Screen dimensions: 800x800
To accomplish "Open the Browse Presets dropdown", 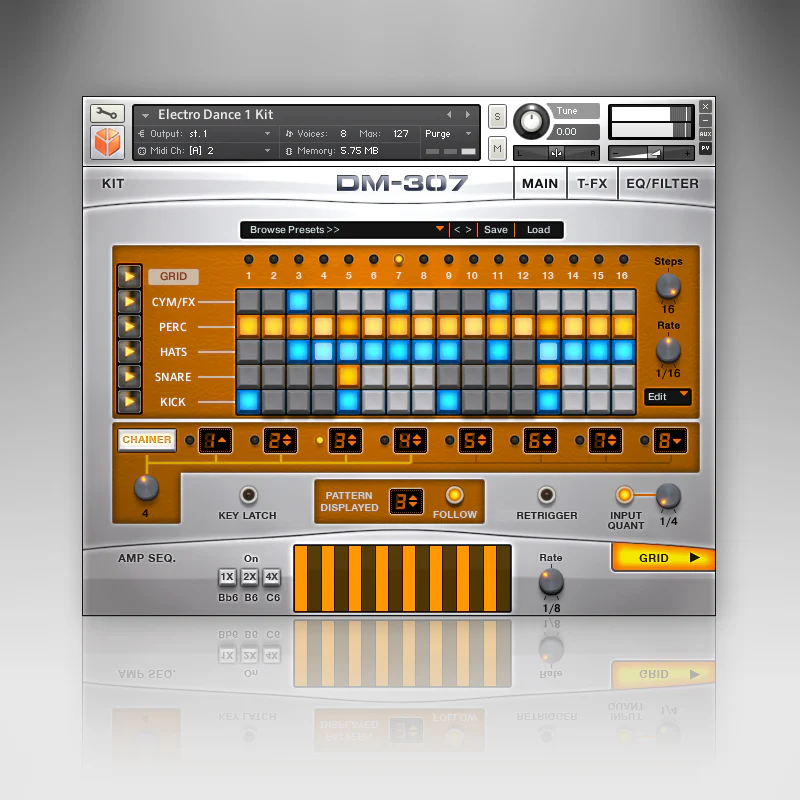I will click(x=345, y=230).
